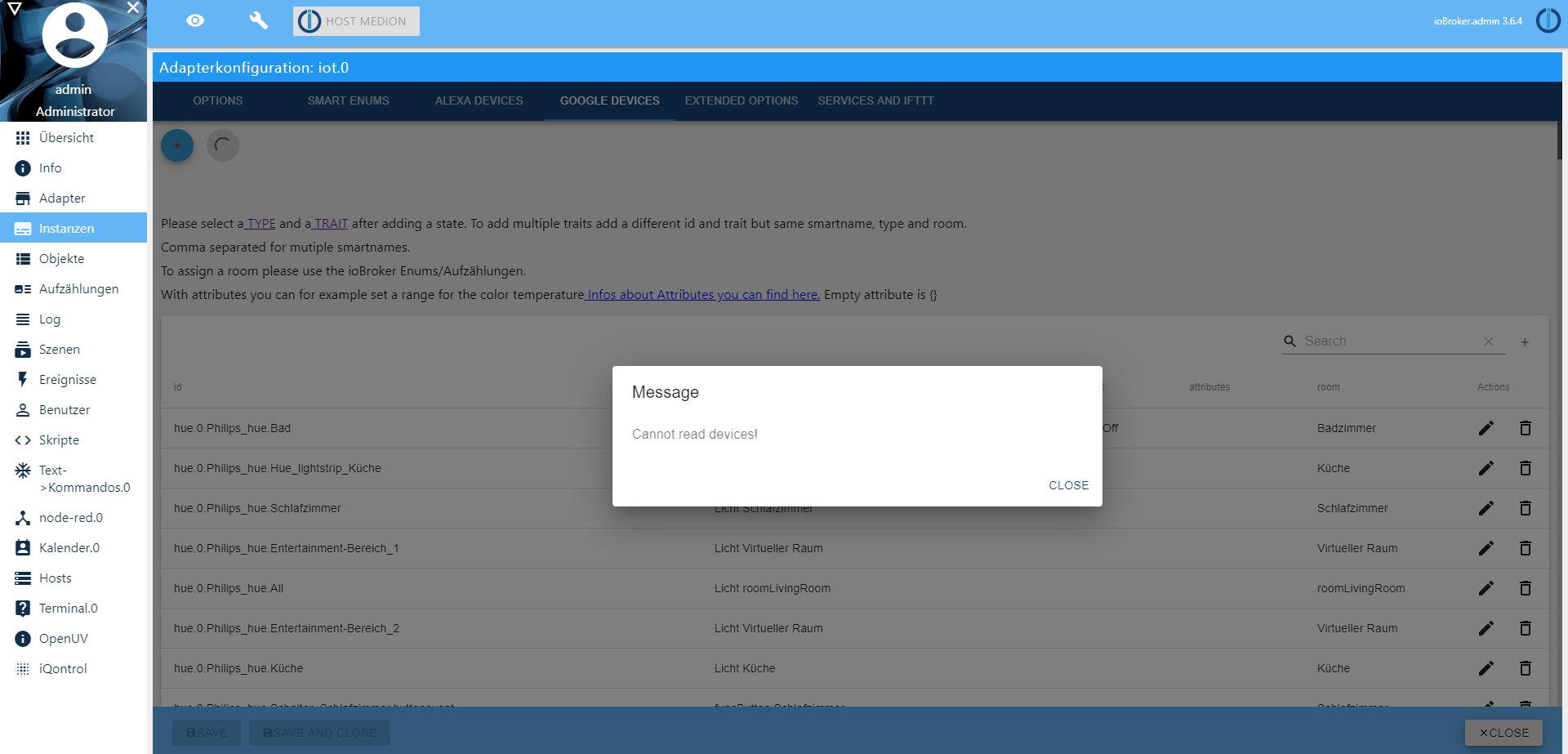Edit the Entertainment-Bereich_1 row

1486,548
